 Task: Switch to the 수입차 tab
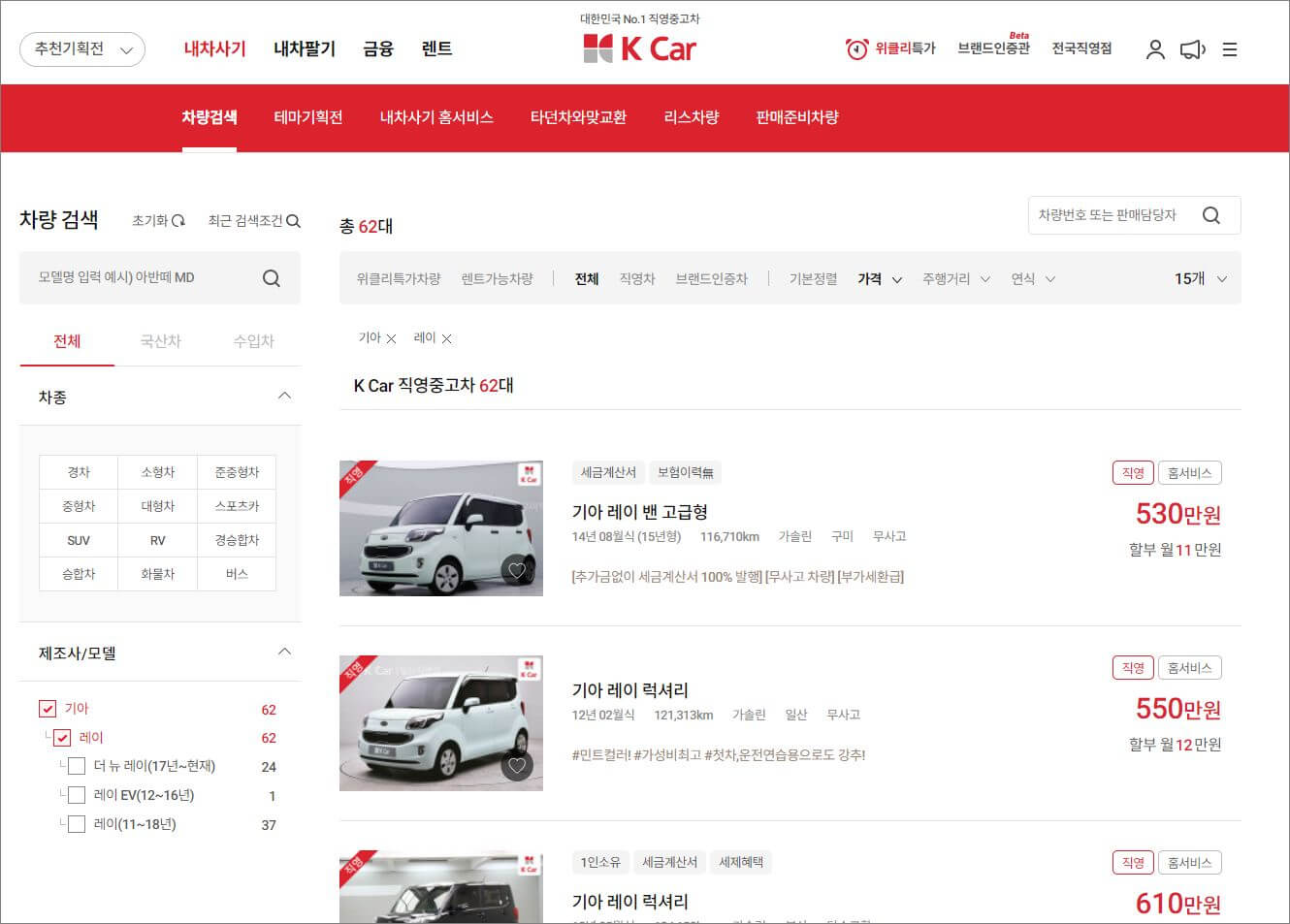pos(254,341)
